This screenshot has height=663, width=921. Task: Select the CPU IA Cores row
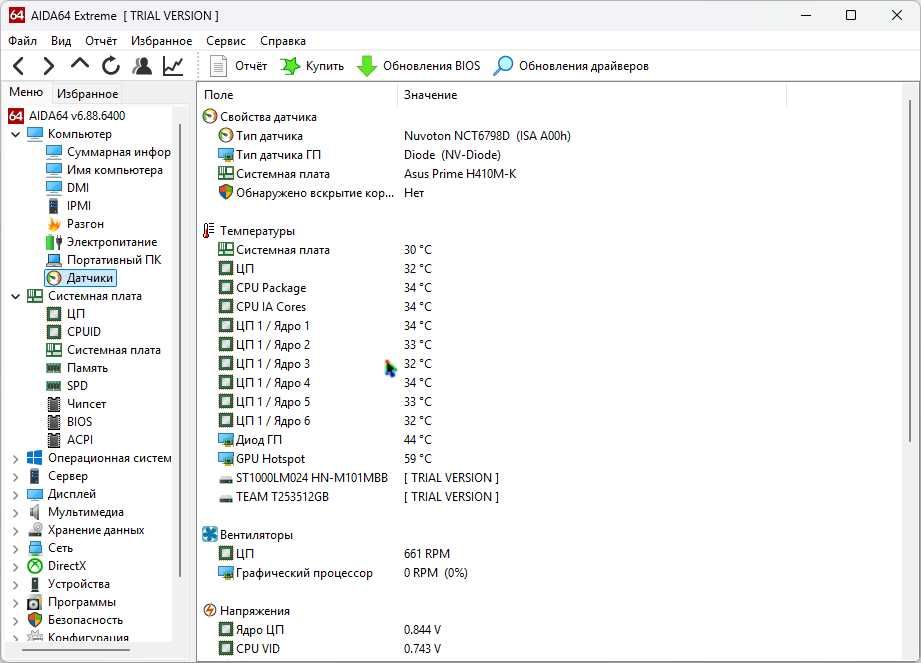coord(324,307)
